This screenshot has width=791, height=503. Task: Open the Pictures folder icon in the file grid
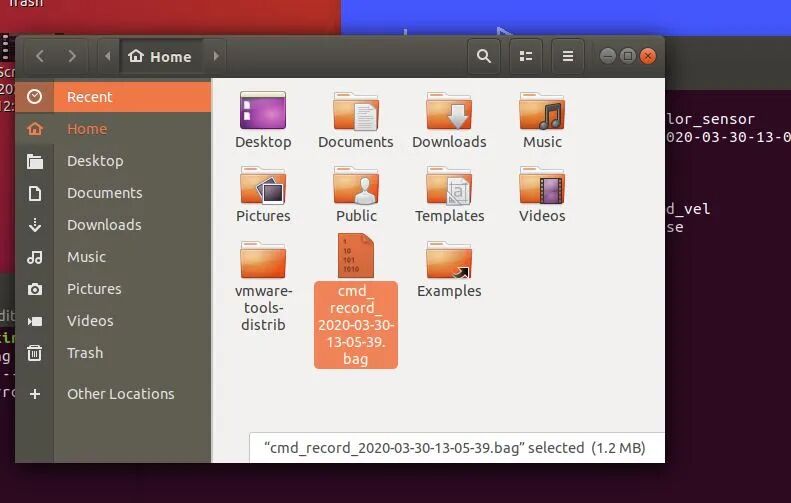click(263, 185)
